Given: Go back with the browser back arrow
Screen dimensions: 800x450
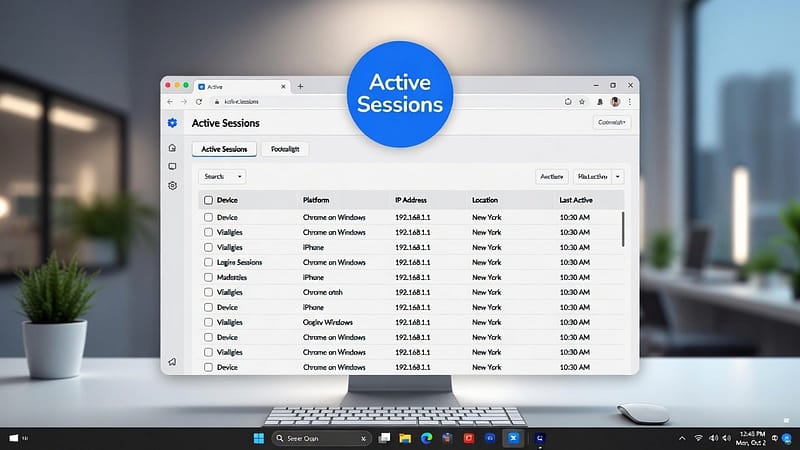Looking at the screenshot, I should click(x=170, y=102).
